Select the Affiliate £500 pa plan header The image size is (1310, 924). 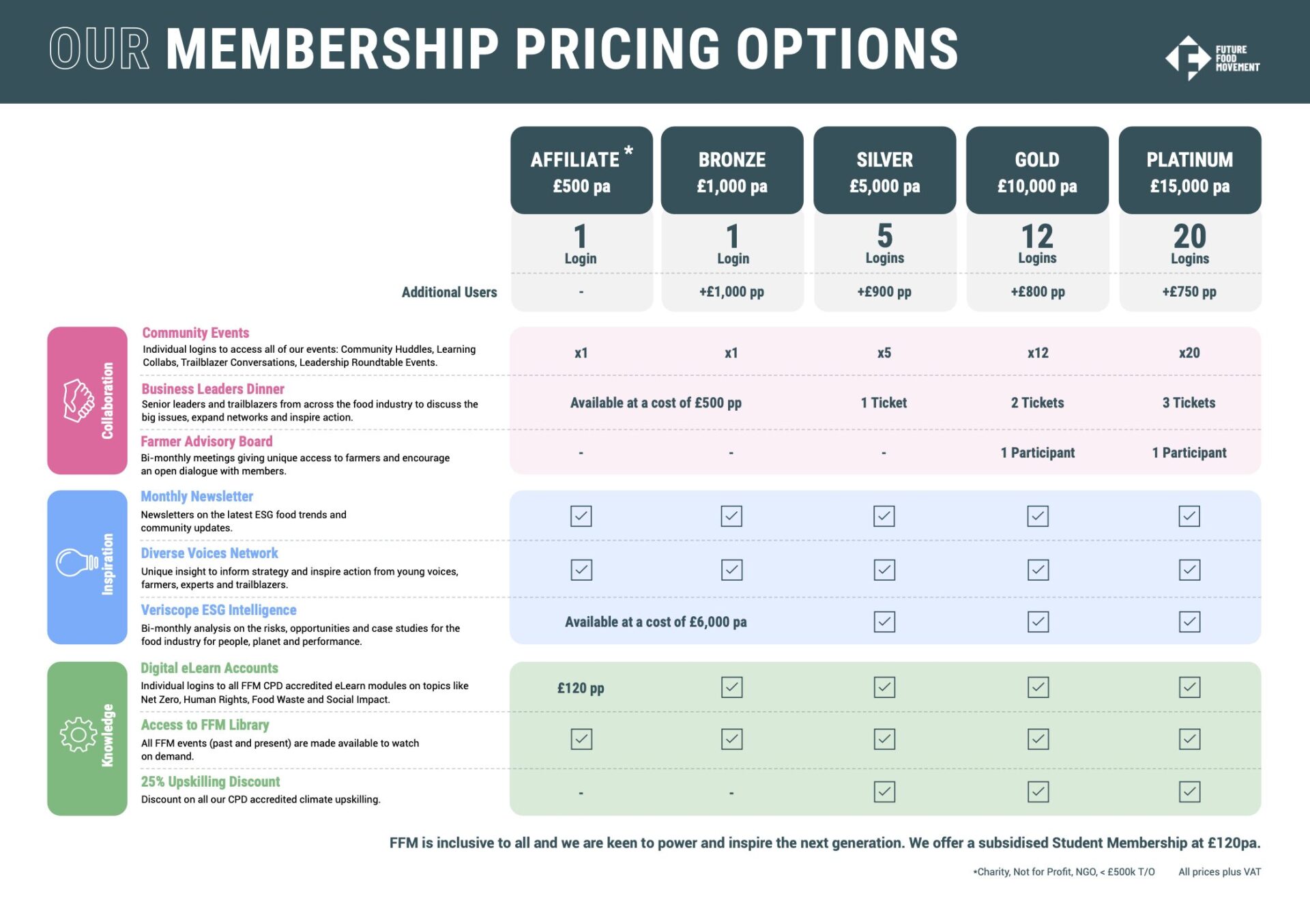coord(581,171)
